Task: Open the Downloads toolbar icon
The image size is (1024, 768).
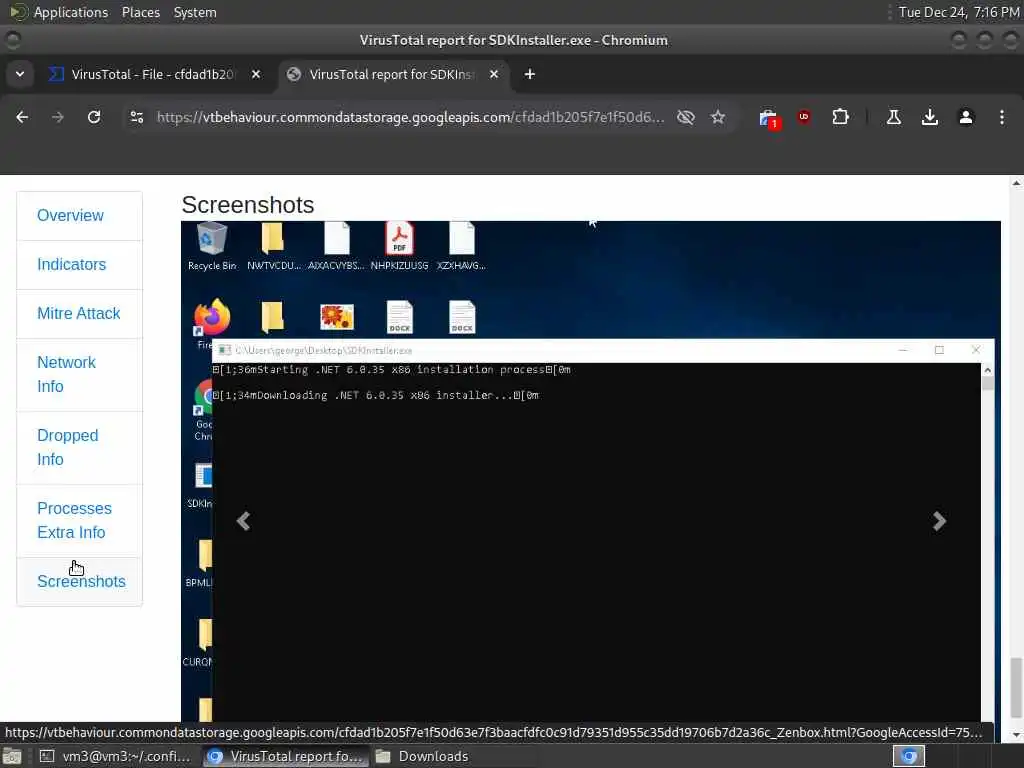Action: [x=929, y=117]
